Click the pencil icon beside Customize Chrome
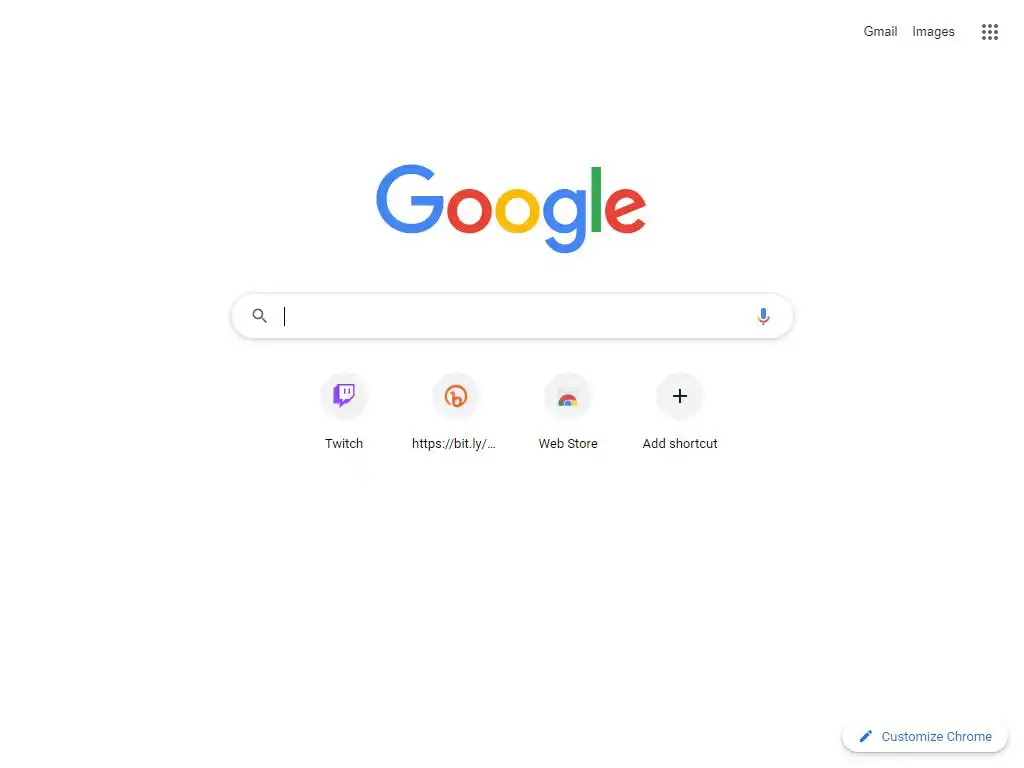Image resolution: width=1024 pixels, height=768 pixels. click(x=865, y=737)
